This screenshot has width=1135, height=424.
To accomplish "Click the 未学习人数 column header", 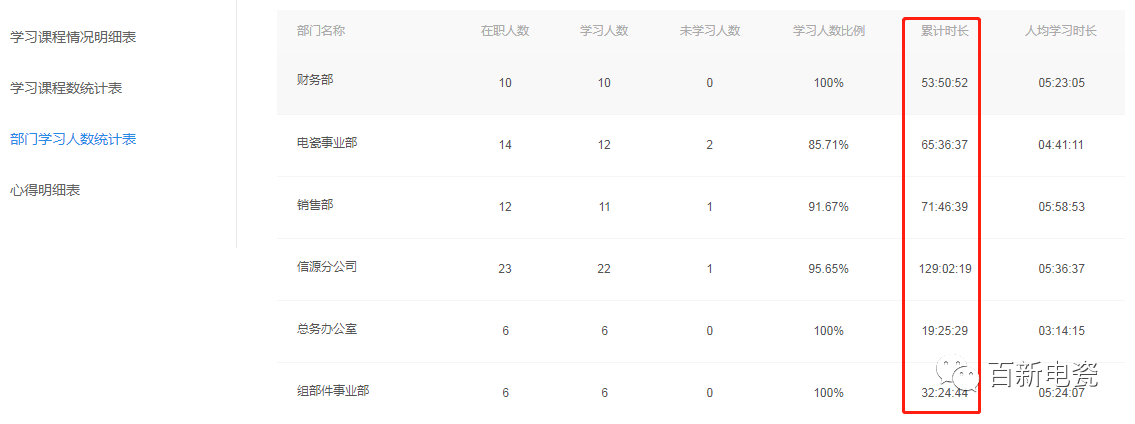I will [x=710, y=31].
